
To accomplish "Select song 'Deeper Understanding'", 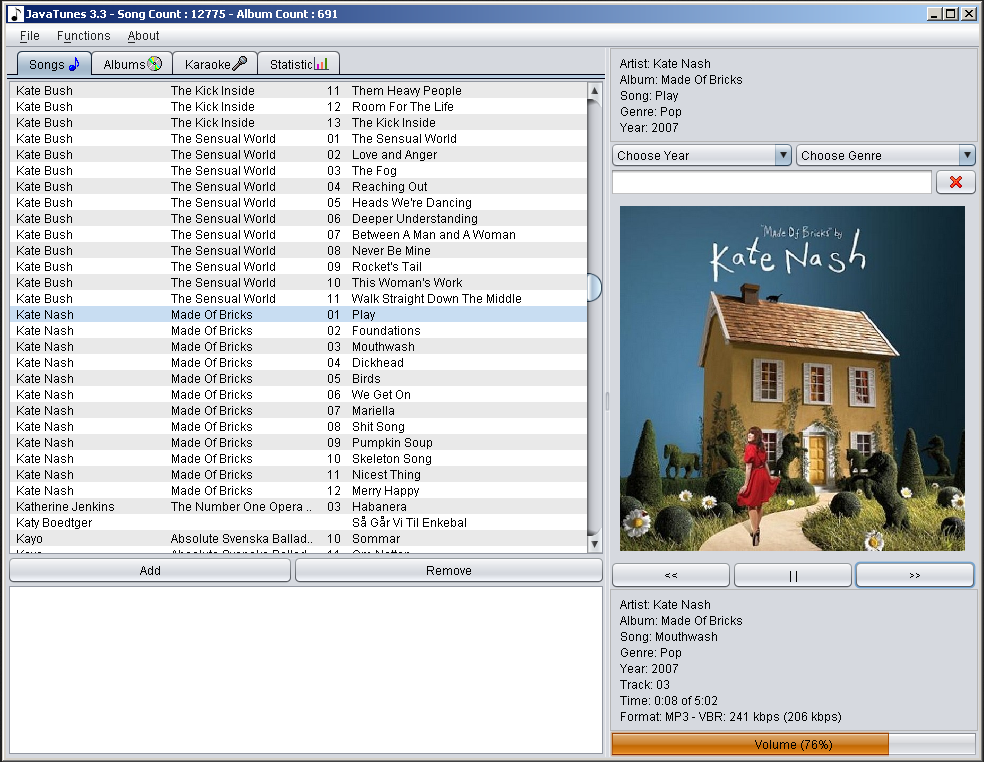I will [x=299, y=218].
